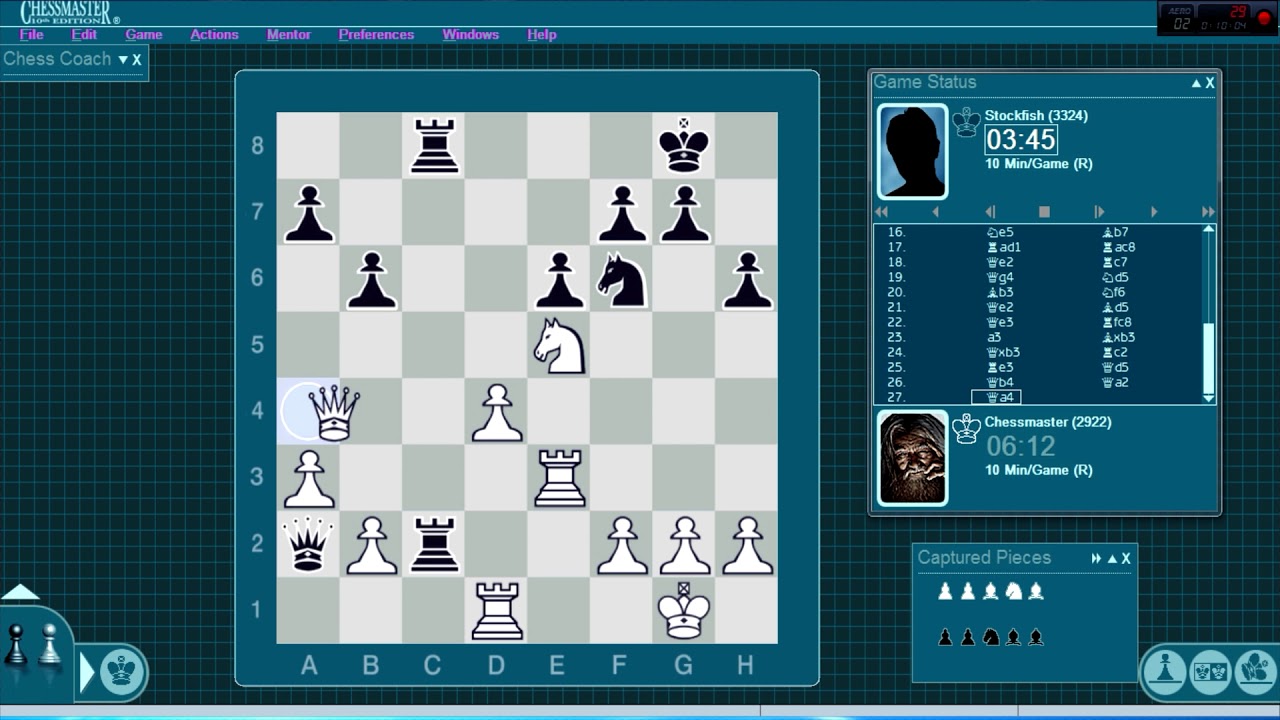The image size is (1280, 720).
Task: Click the pawn quick-access button bottom right
Action: [1166, 670]
